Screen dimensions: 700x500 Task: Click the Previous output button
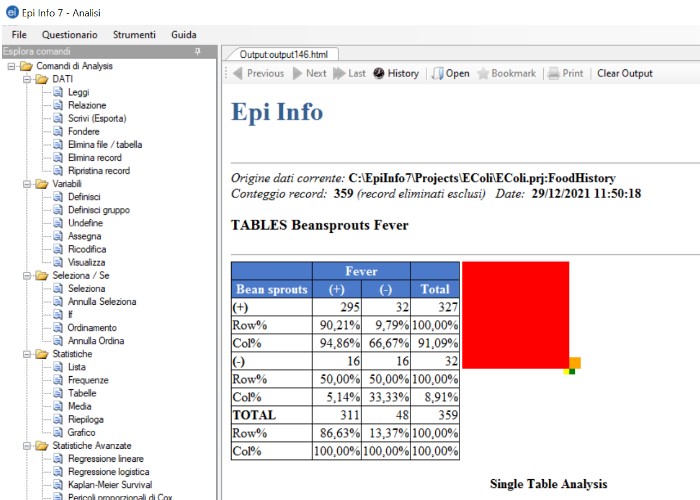click(258, 73)
